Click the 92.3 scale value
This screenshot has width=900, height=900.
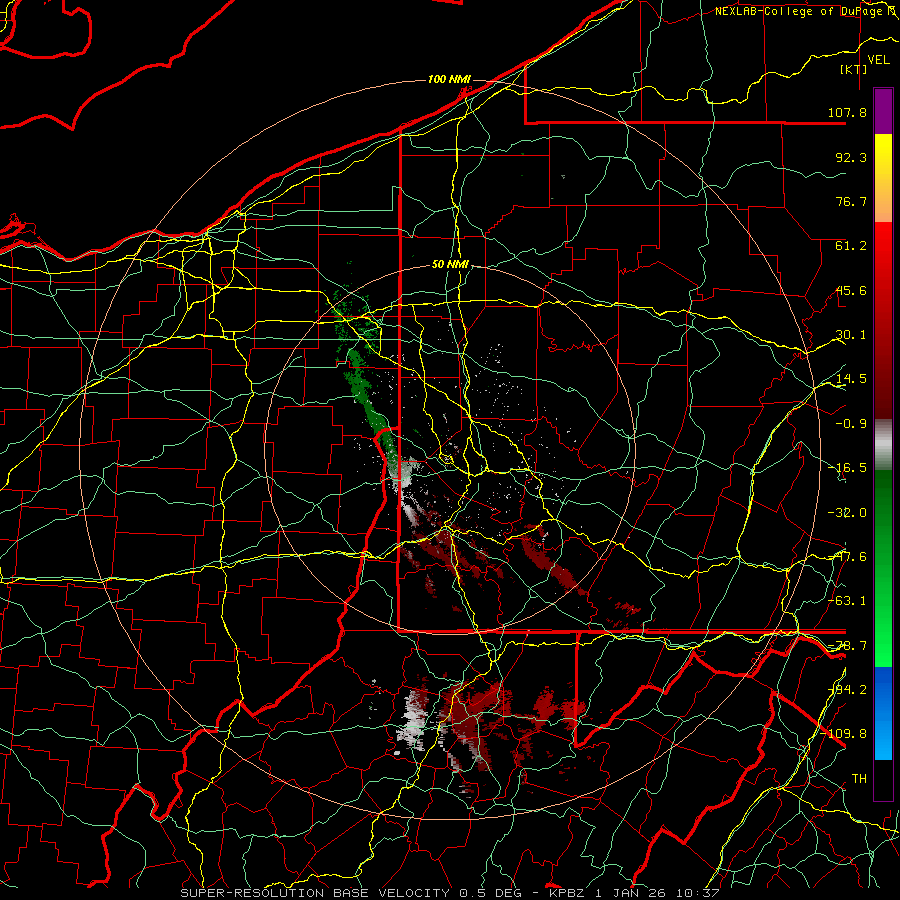click(x=851, y=157)
